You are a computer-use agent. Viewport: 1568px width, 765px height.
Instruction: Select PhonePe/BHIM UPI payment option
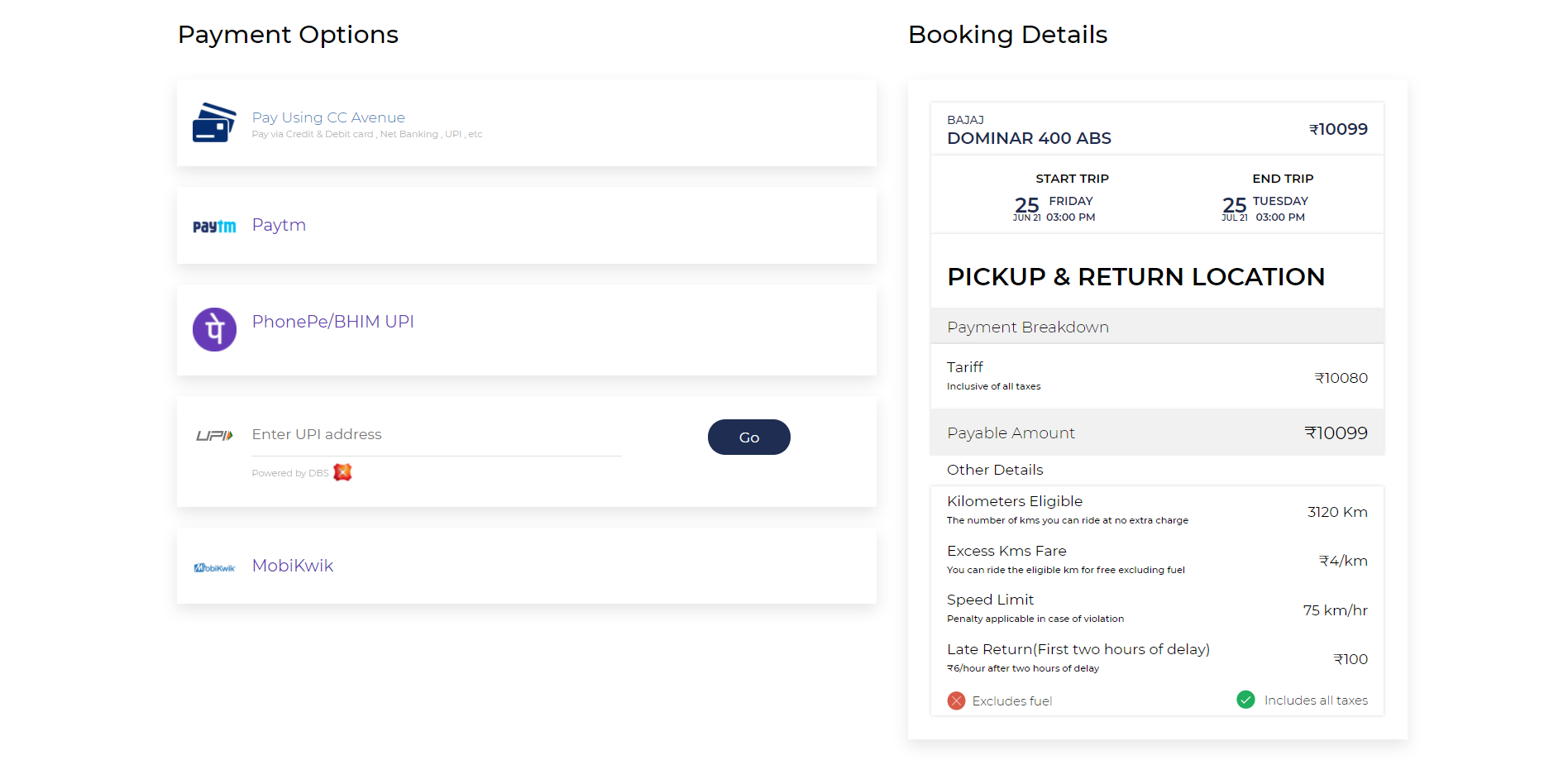pos(332,322)
